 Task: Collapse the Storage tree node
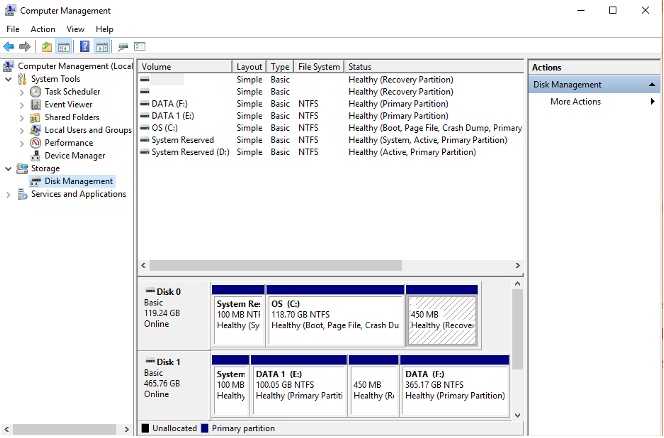click(x=8, y=169)
